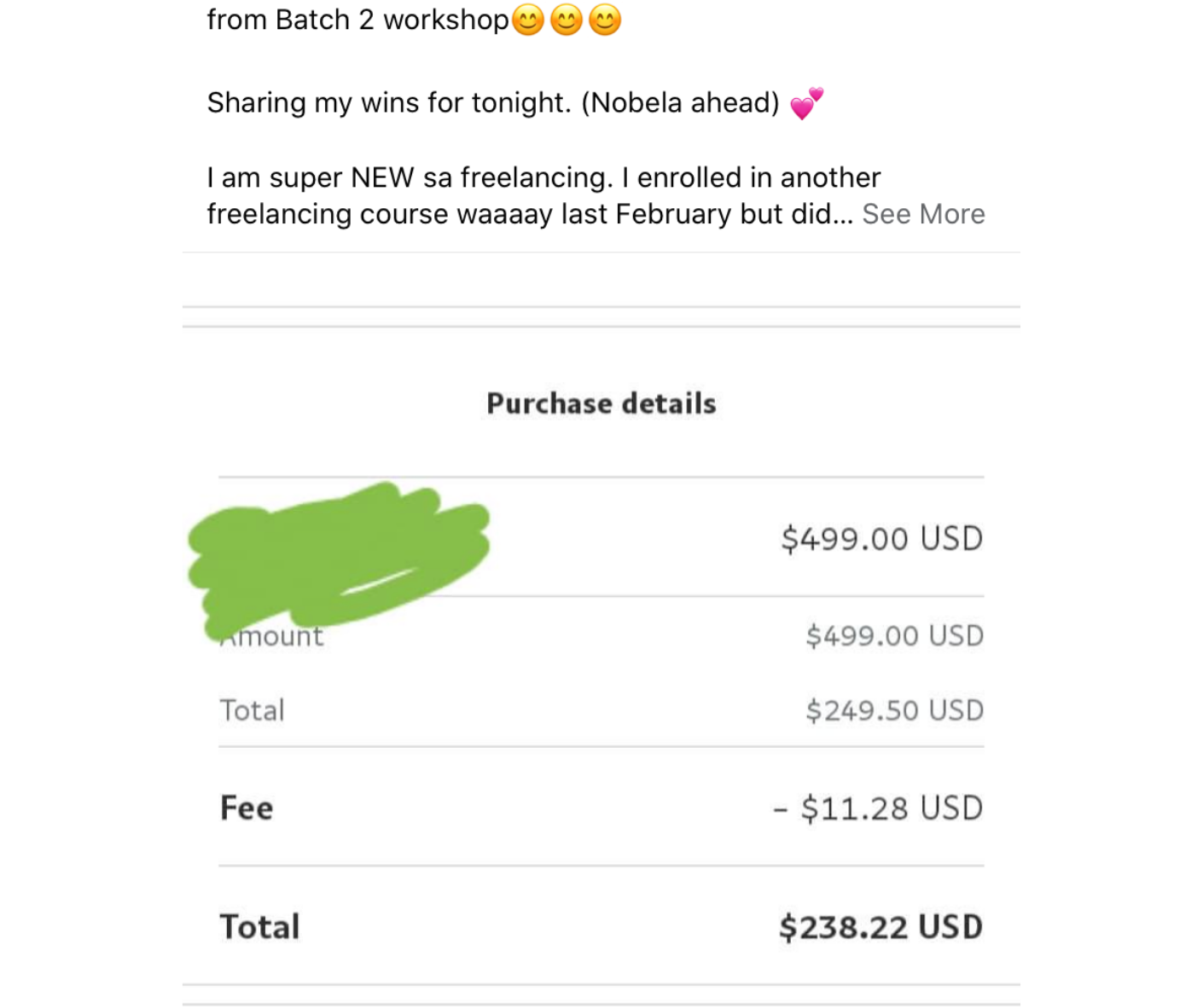
Task: Expand the post with See More
Action: [923, 214]
